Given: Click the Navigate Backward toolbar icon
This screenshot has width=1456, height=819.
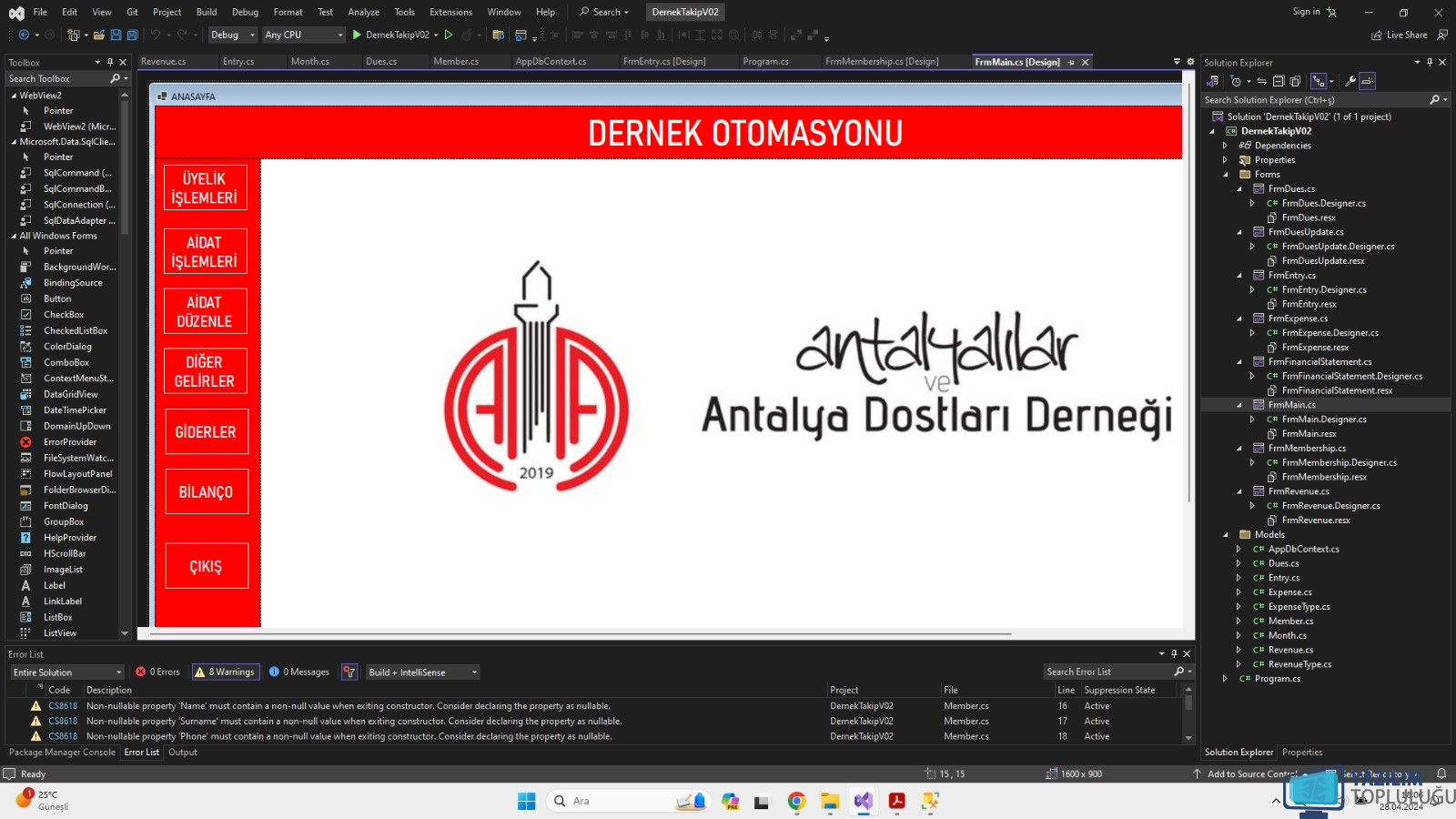Looking at the screenshot, I should tap(24, 35).
